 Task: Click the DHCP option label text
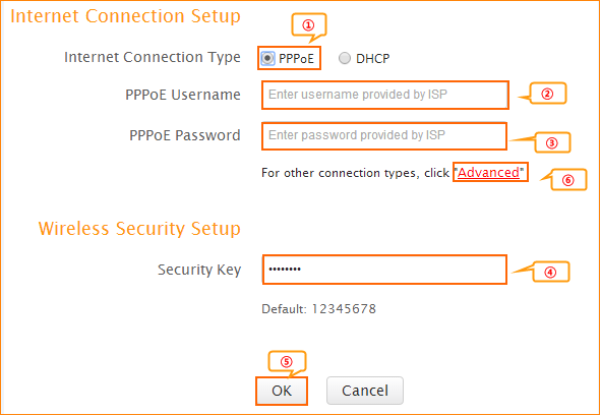372,58
